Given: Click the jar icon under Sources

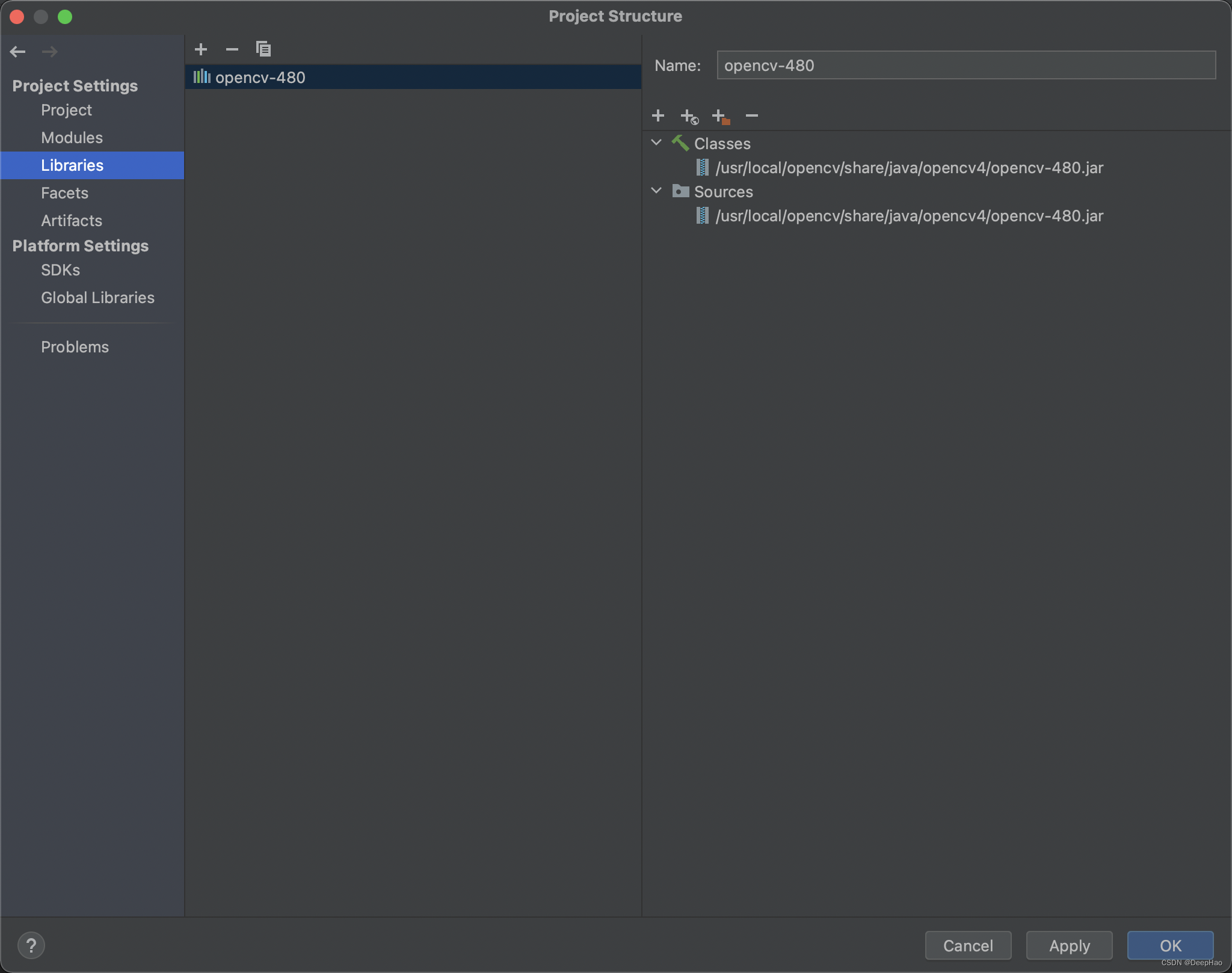Looking at the screenshot, I should tap(702, 215).
